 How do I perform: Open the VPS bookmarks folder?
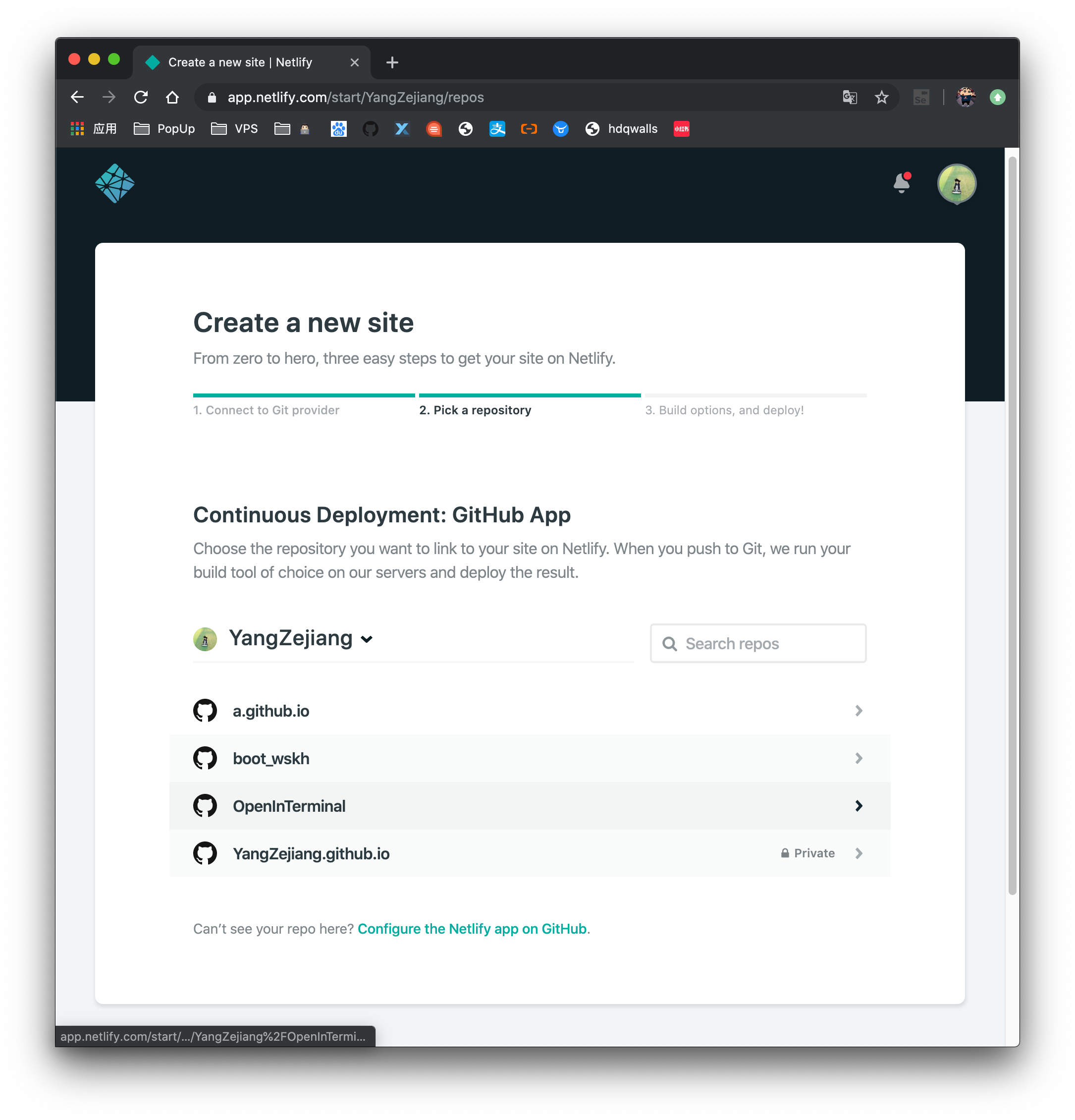click(x=234, y=128)
